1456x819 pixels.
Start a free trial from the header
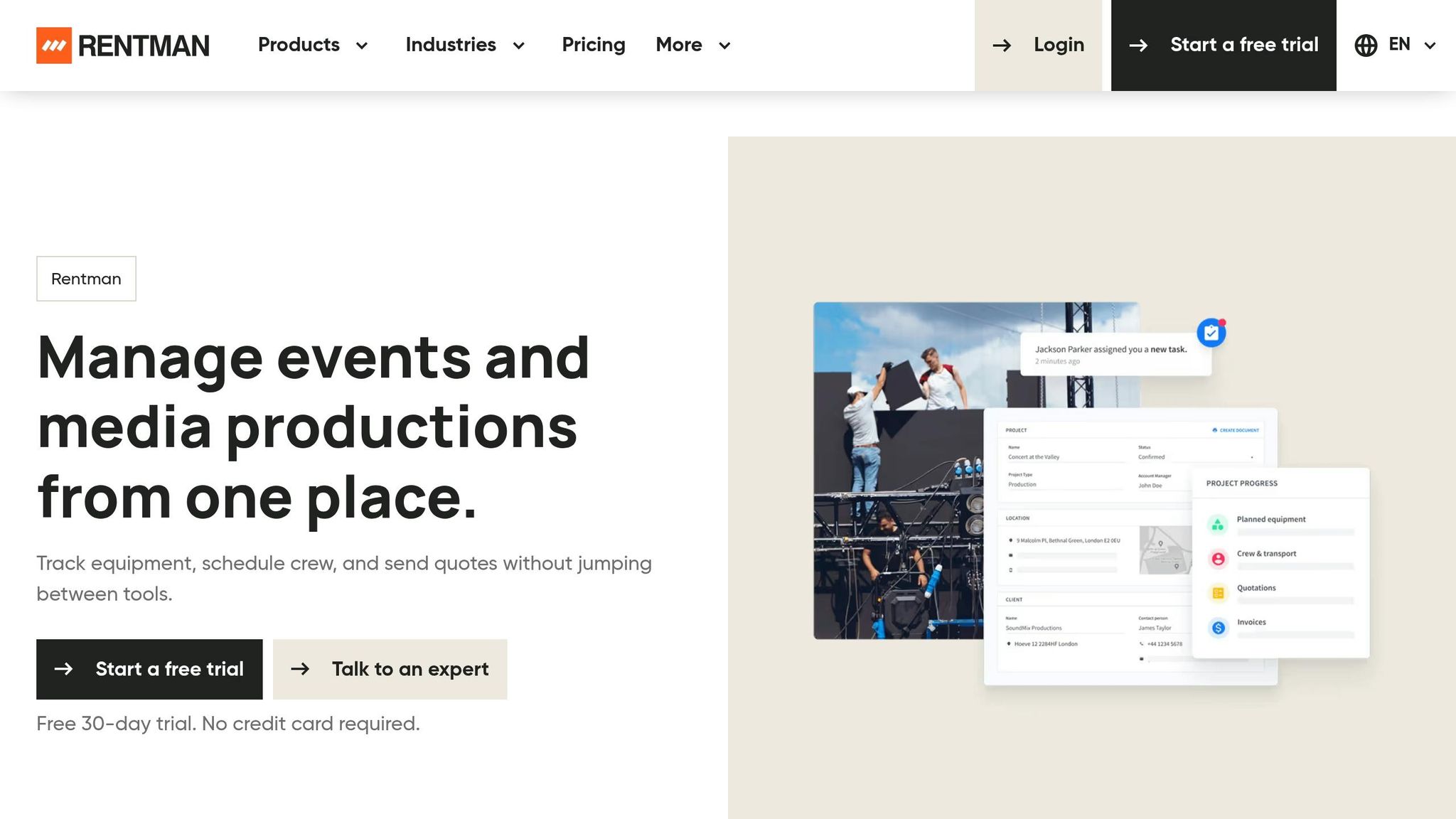point(1224,45)
